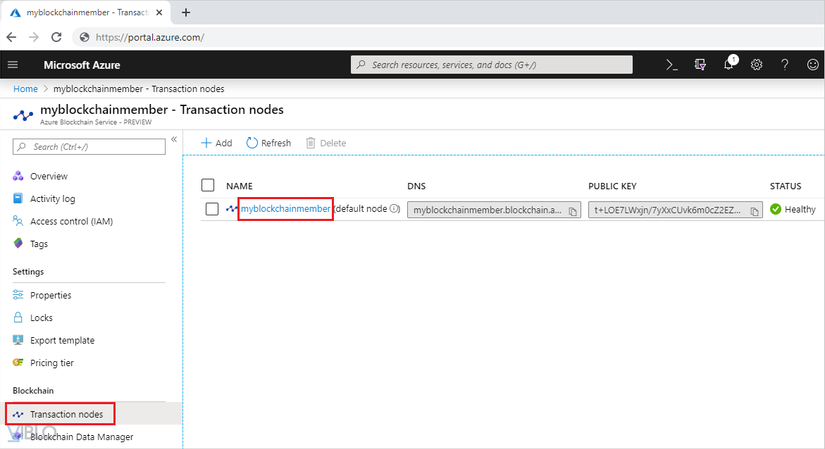
Task: Copy the DNS value with its copy icon
Action: point(572,211)
